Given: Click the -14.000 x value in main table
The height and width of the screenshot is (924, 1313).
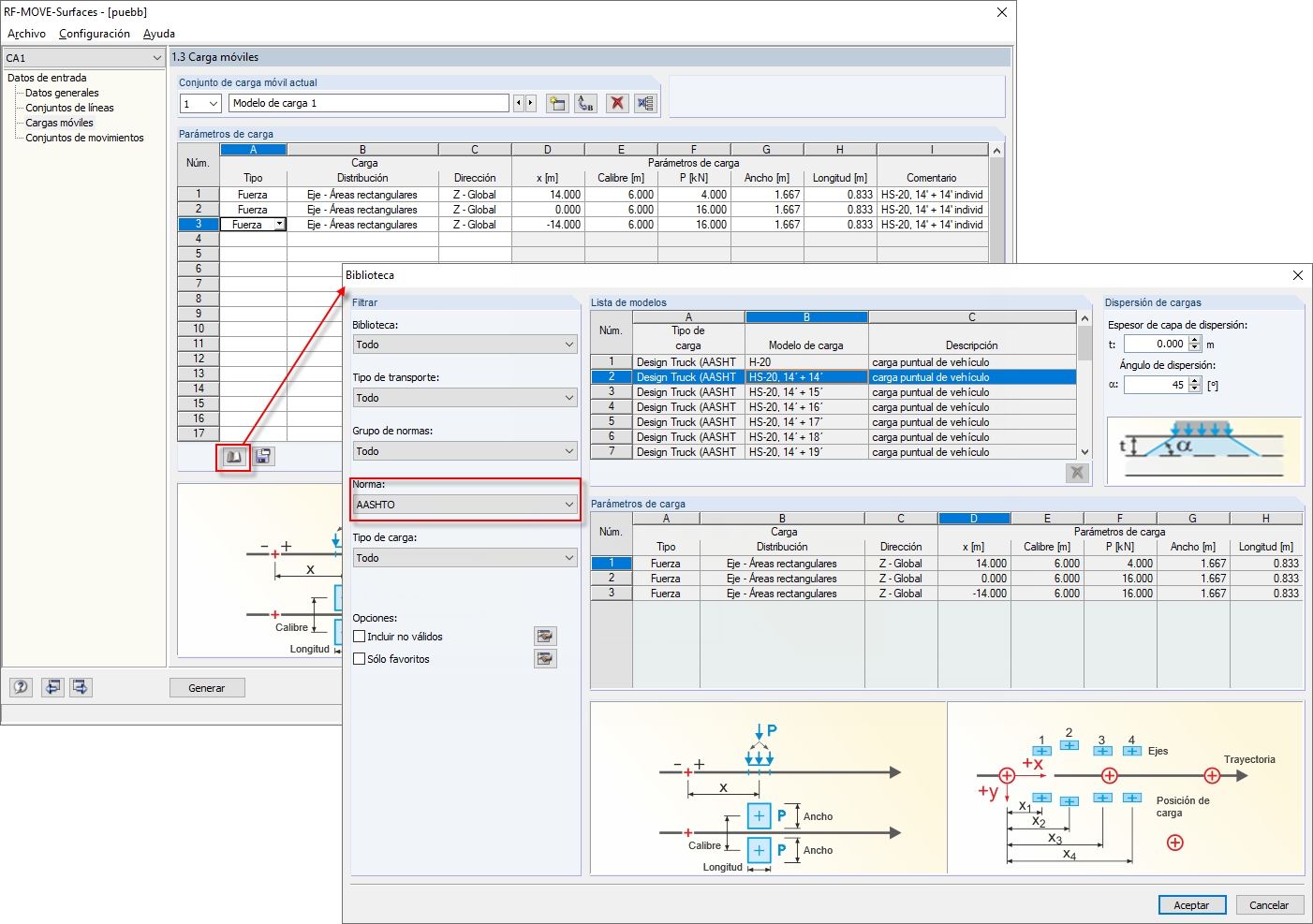Looking at the screenshot, I should [548, 225].
